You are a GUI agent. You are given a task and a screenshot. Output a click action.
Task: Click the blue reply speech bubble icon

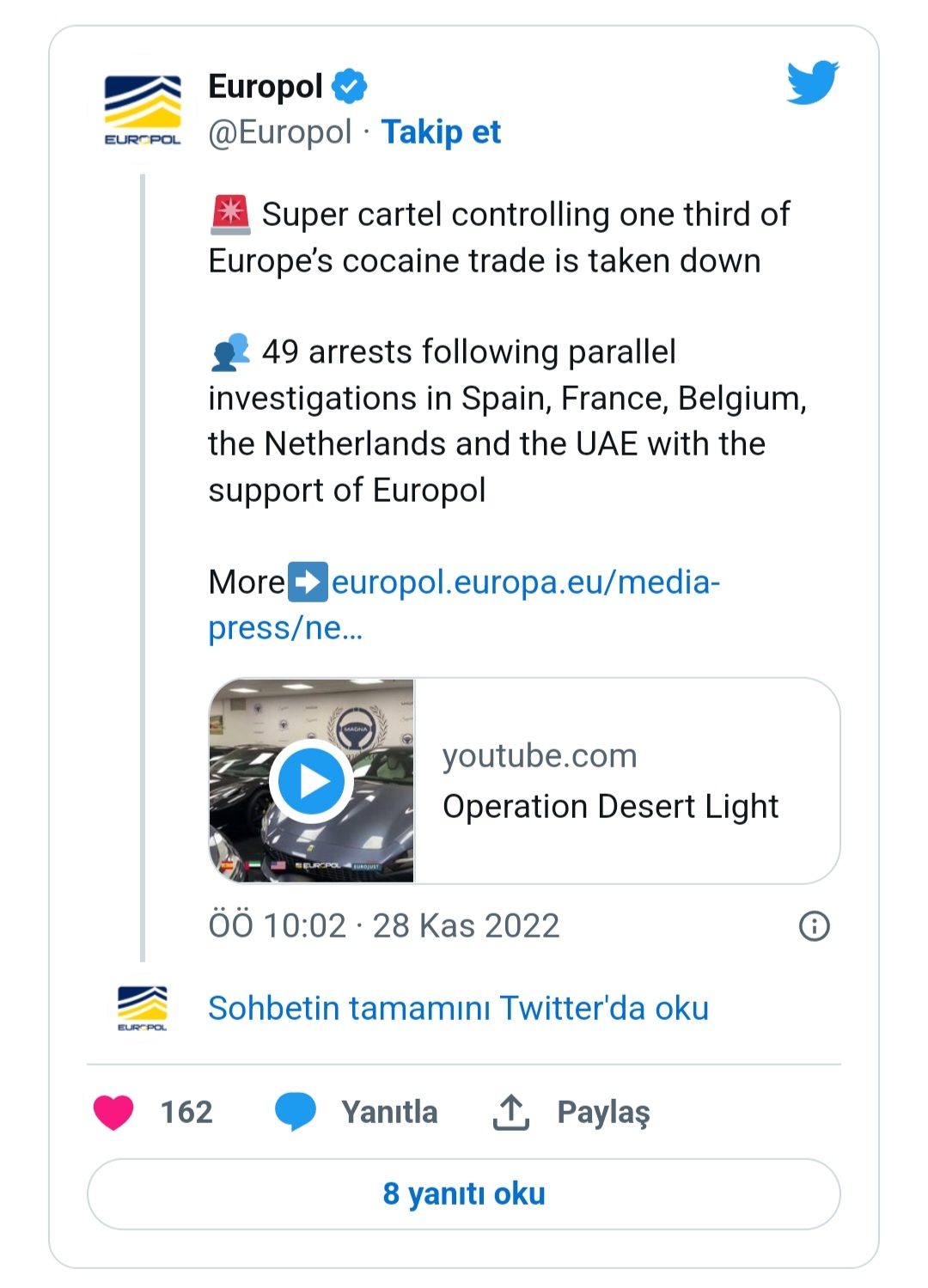click(295, 1112)
